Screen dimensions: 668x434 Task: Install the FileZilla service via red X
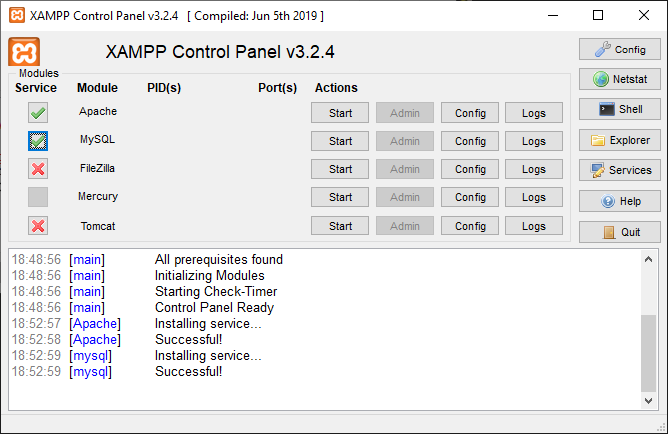click(x=38, y=169)
